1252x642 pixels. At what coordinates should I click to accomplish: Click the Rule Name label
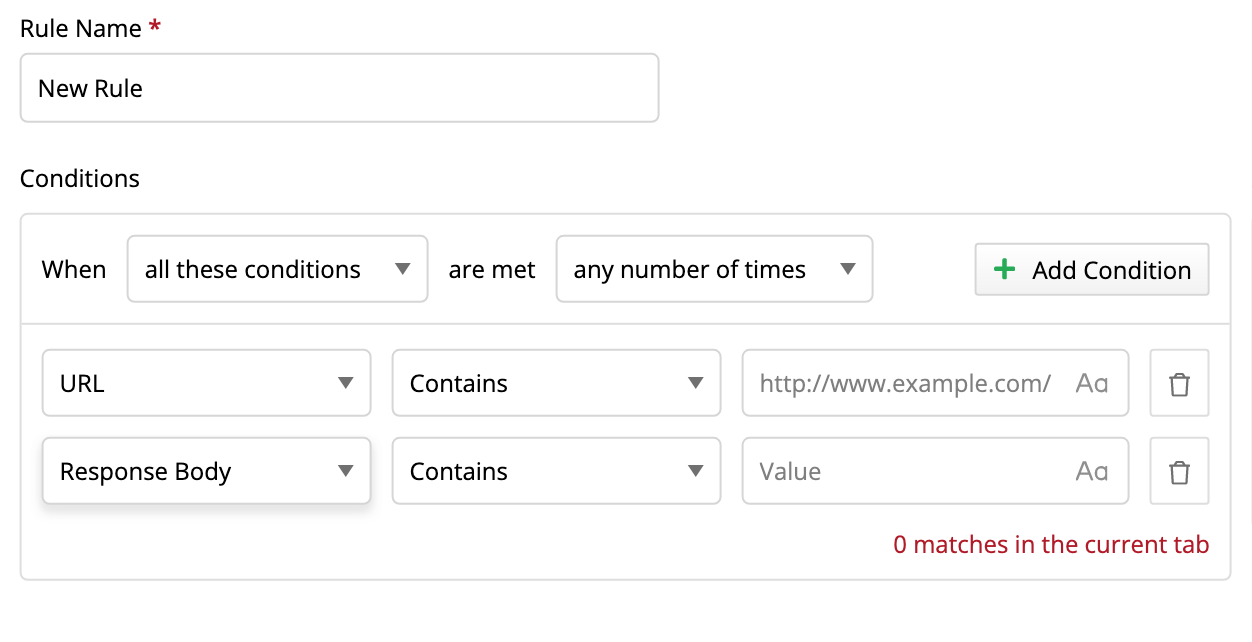click(81, 29)
